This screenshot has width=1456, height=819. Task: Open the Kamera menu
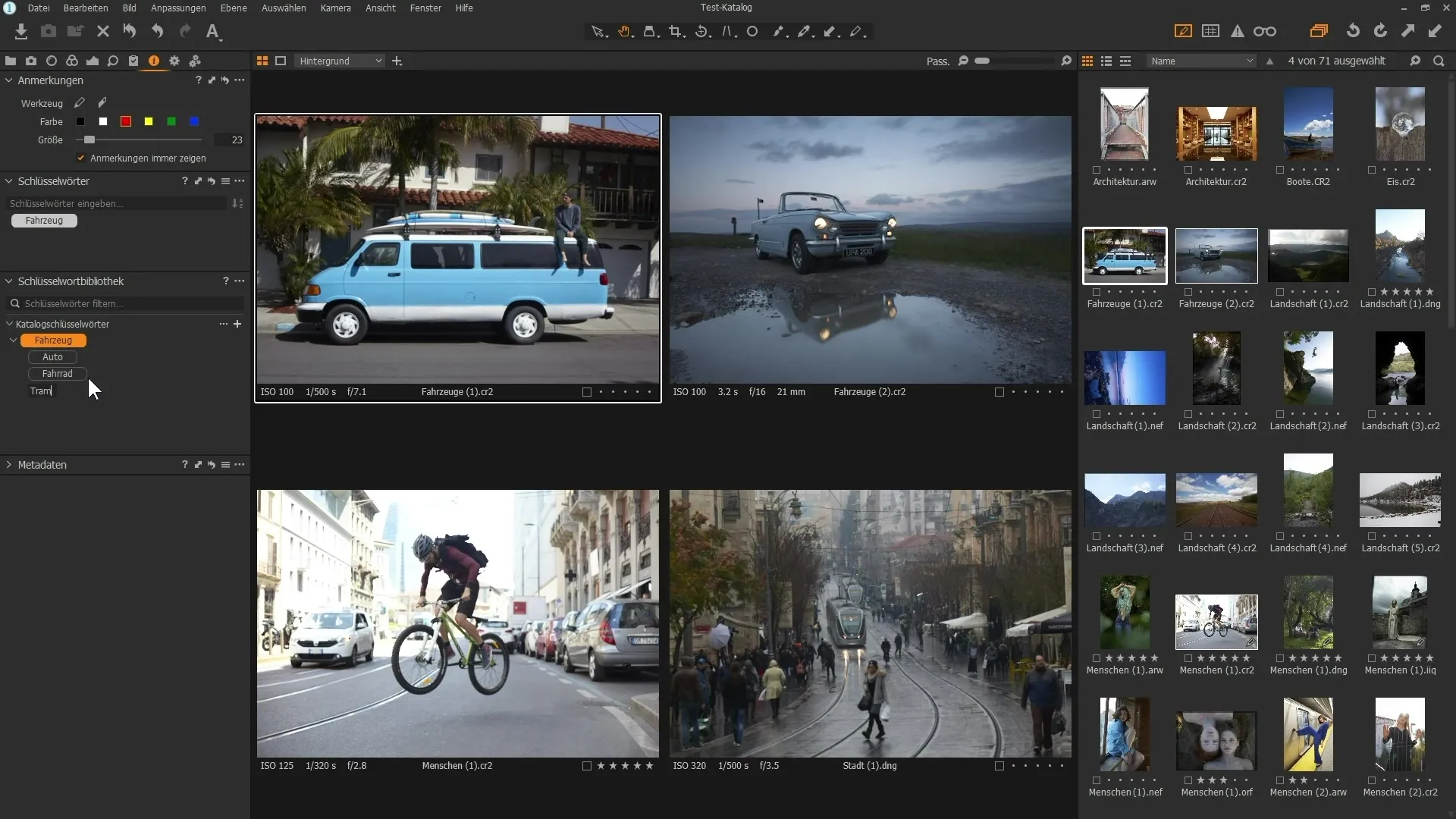[x=335, y=8]
